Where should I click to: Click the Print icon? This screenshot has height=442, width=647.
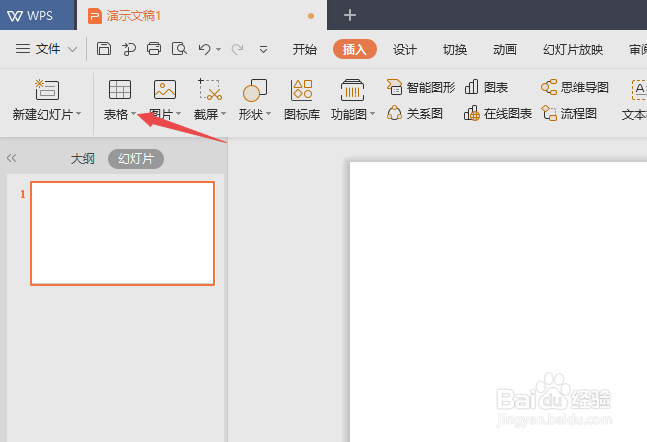tap(154, 49)
